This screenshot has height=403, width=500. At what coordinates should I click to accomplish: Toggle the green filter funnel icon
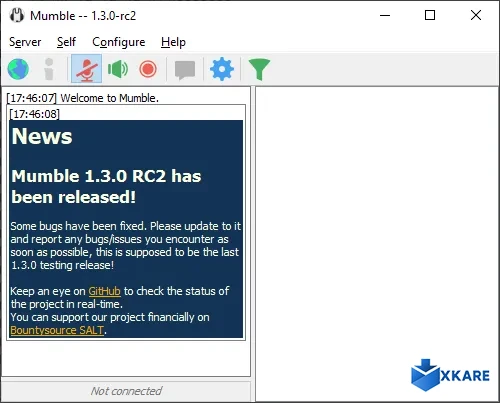pyautogui.click(x=259, y=69)
